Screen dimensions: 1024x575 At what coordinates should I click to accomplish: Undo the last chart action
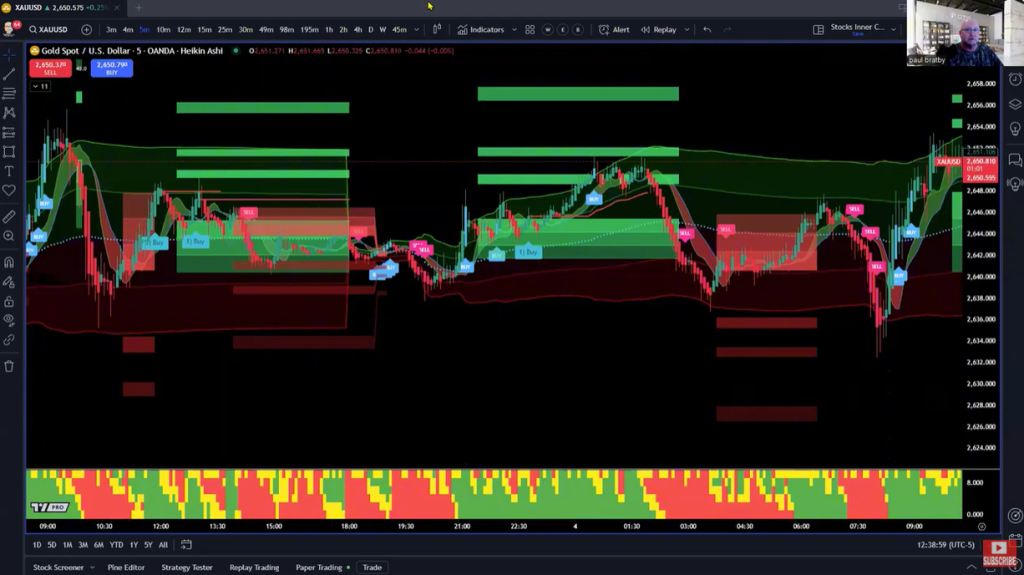[x=707, y=29]
